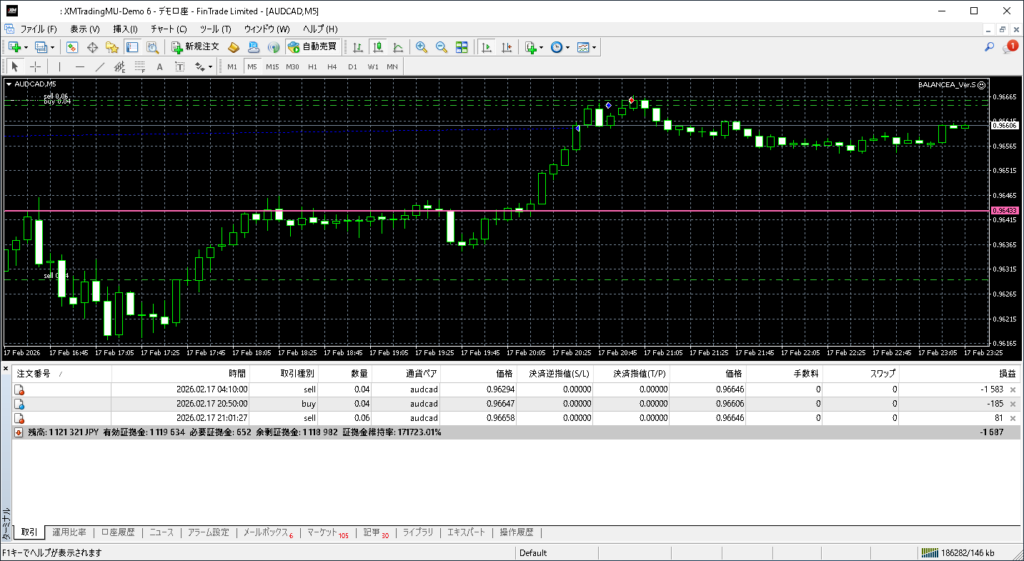Click the search magnifier icon at top right

tap(990, 47)
